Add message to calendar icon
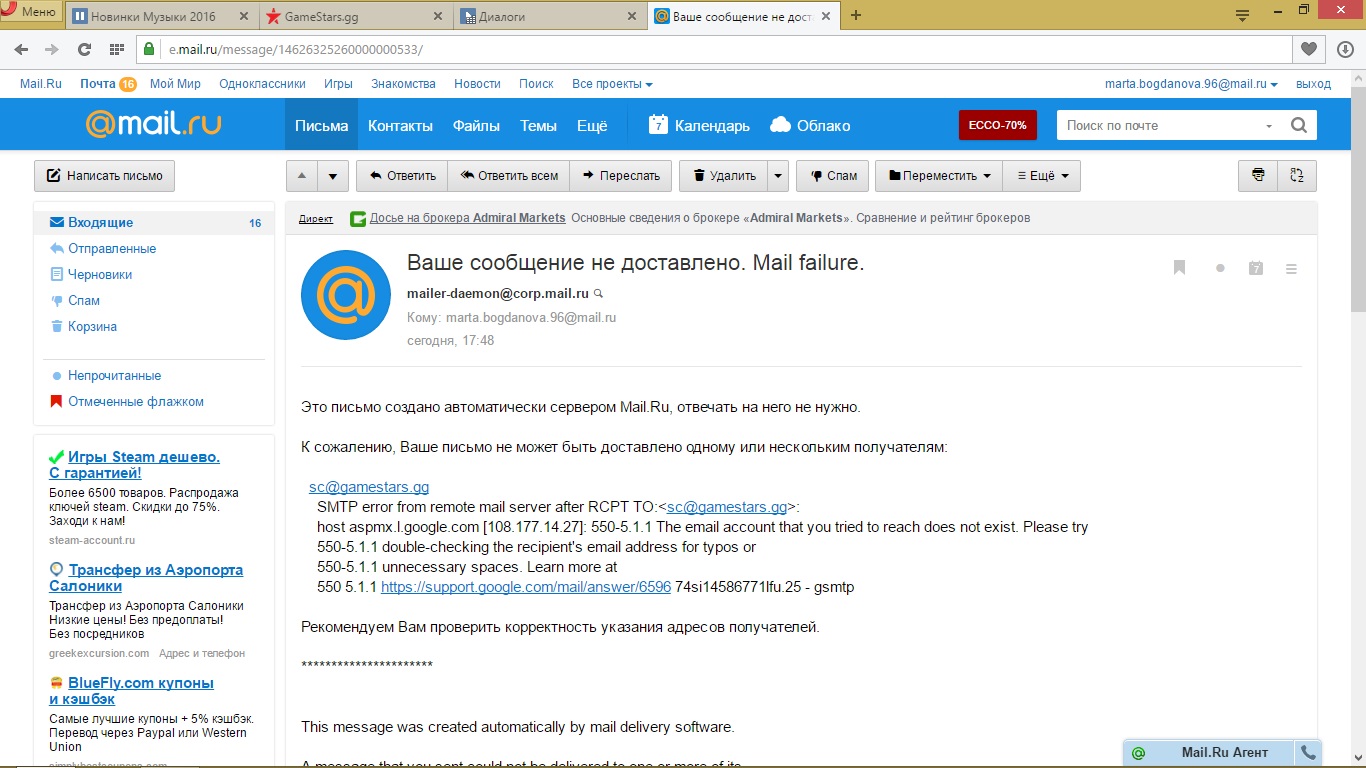Screen dimensions: 1366x768 coord(1256,268)
